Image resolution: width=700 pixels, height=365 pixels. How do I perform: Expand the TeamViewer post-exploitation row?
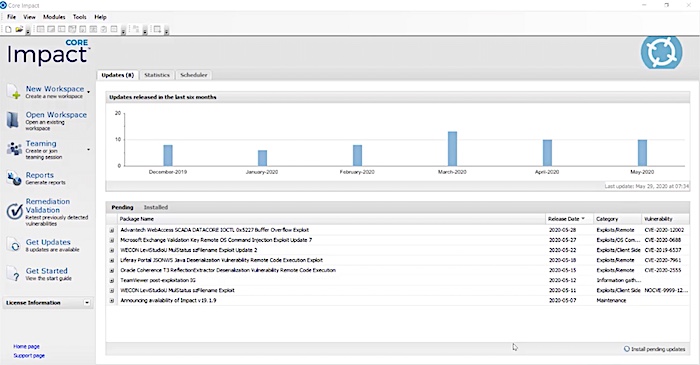click(112, 281)
